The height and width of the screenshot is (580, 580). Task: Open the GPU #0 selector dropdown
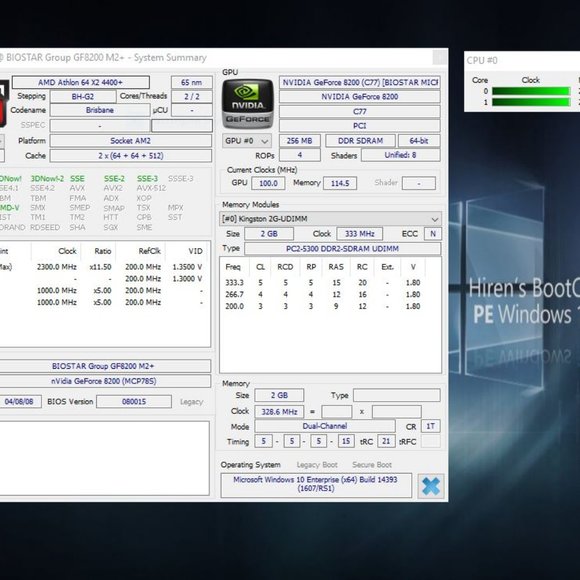click(x=247, y=141)
